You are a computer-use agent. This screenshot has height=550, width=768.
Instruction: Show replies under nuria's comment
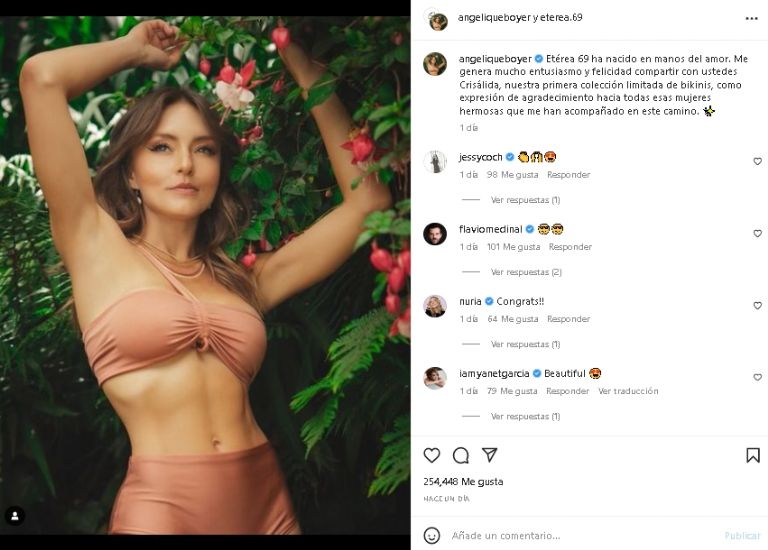coord(525,344)
